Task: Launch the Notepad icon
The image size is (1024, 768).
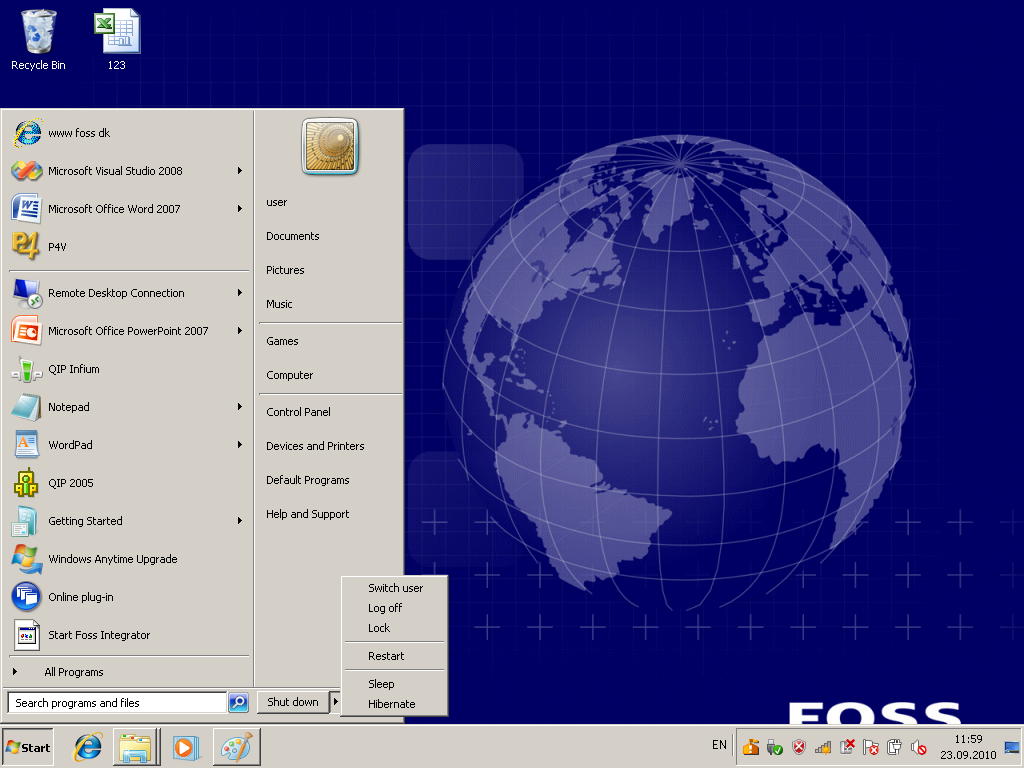Action: pyautogui.click(x=27, y=407)
